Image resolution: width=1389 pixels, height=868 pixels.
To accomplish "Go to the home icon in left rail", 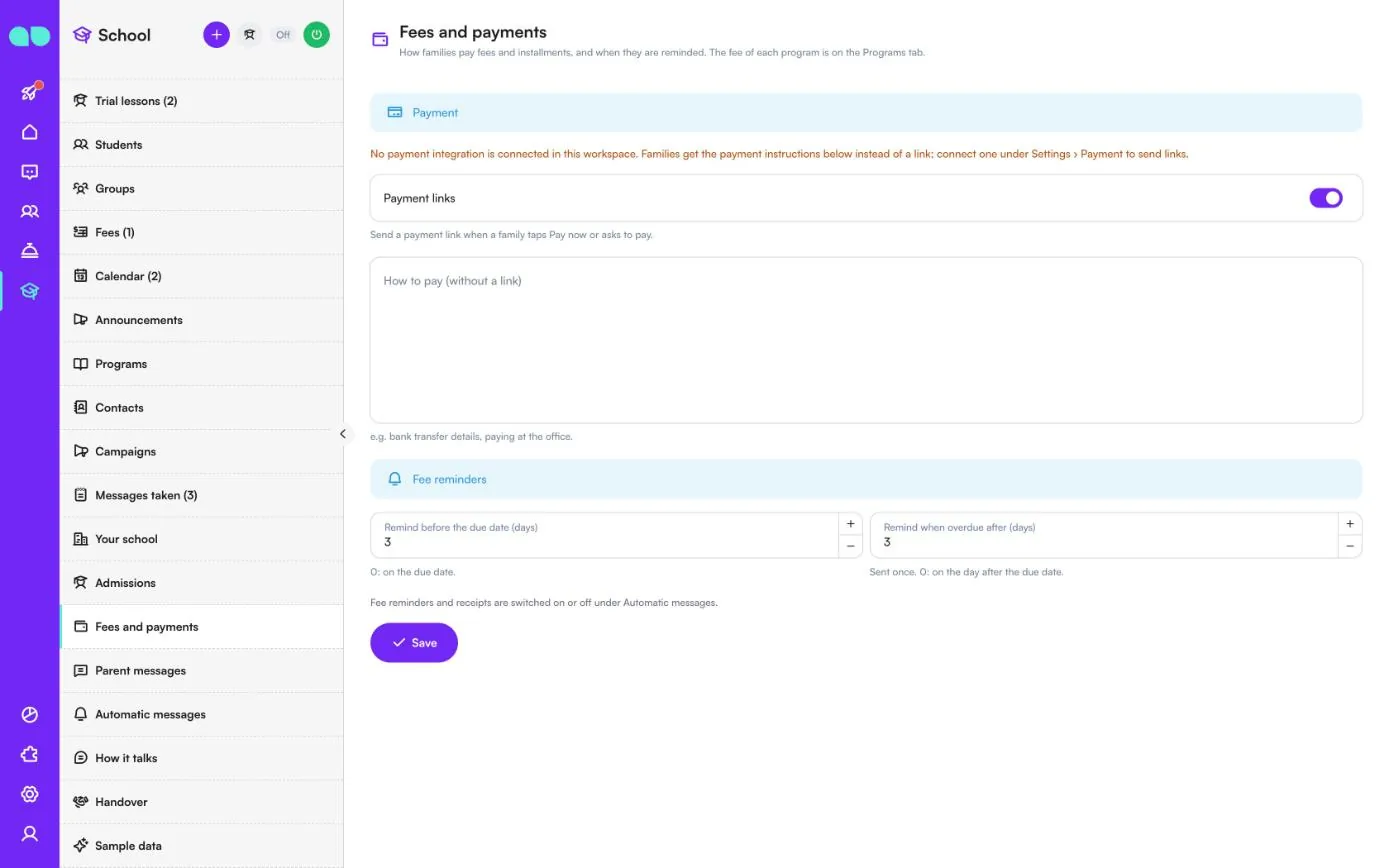I will pos(30,132).
